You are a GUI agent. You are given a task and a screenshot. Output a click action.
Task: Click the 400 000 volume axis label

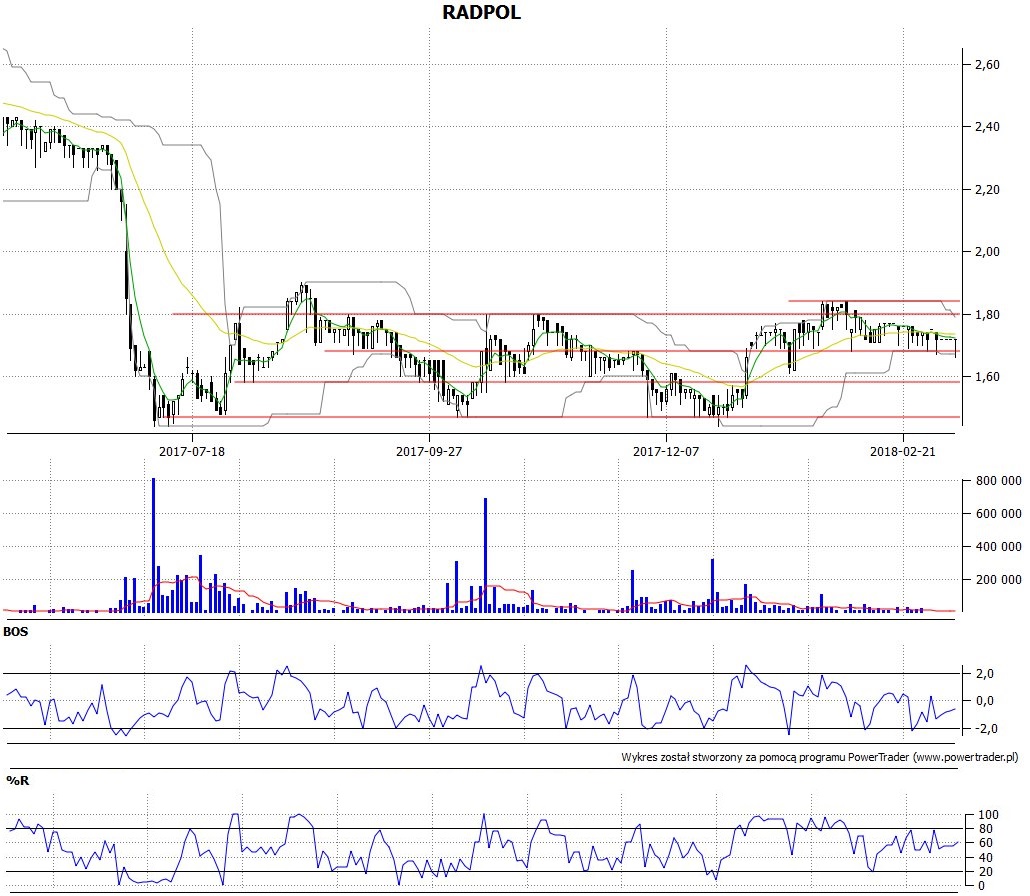coord(998,547)
